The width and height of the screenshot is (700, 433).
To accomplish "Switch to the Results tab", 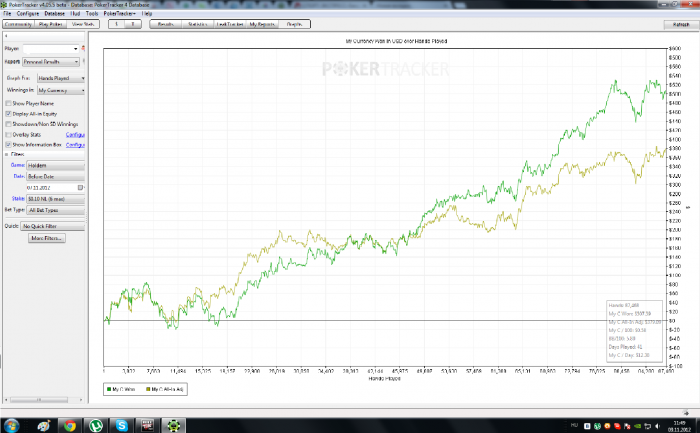I will [166, 24].
